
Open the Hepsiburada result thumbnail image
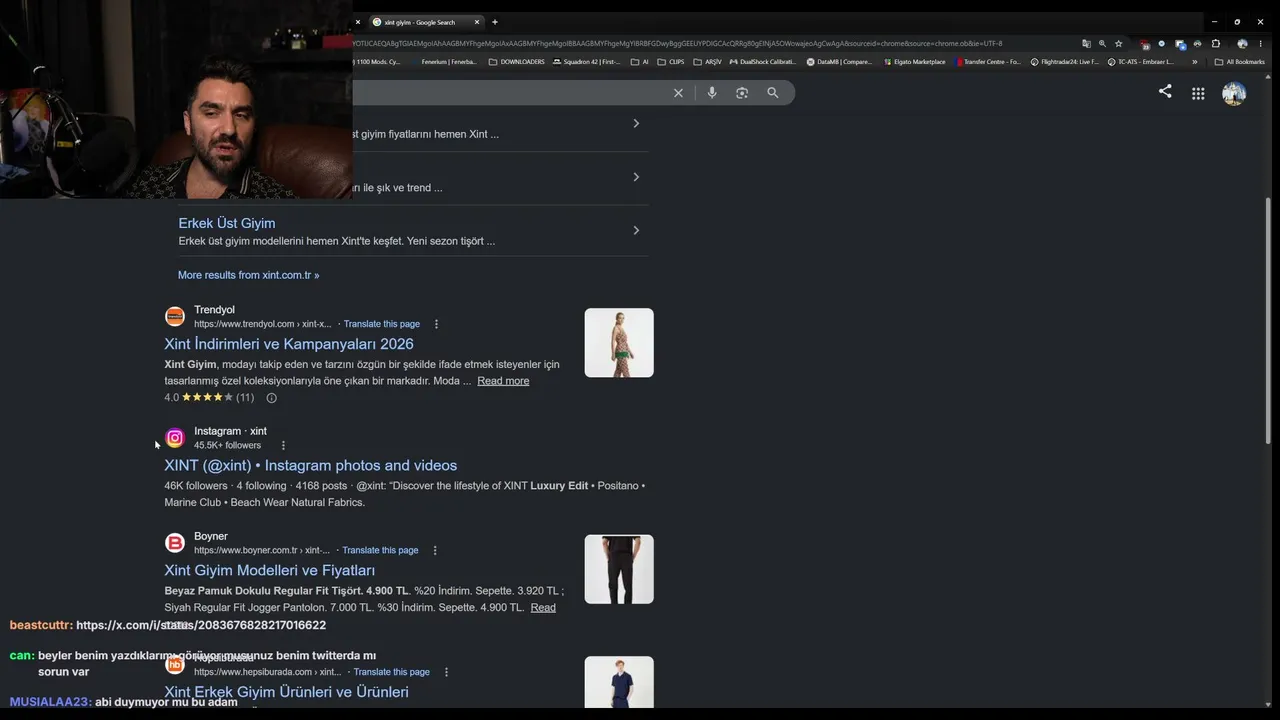[x=619, y=682]
